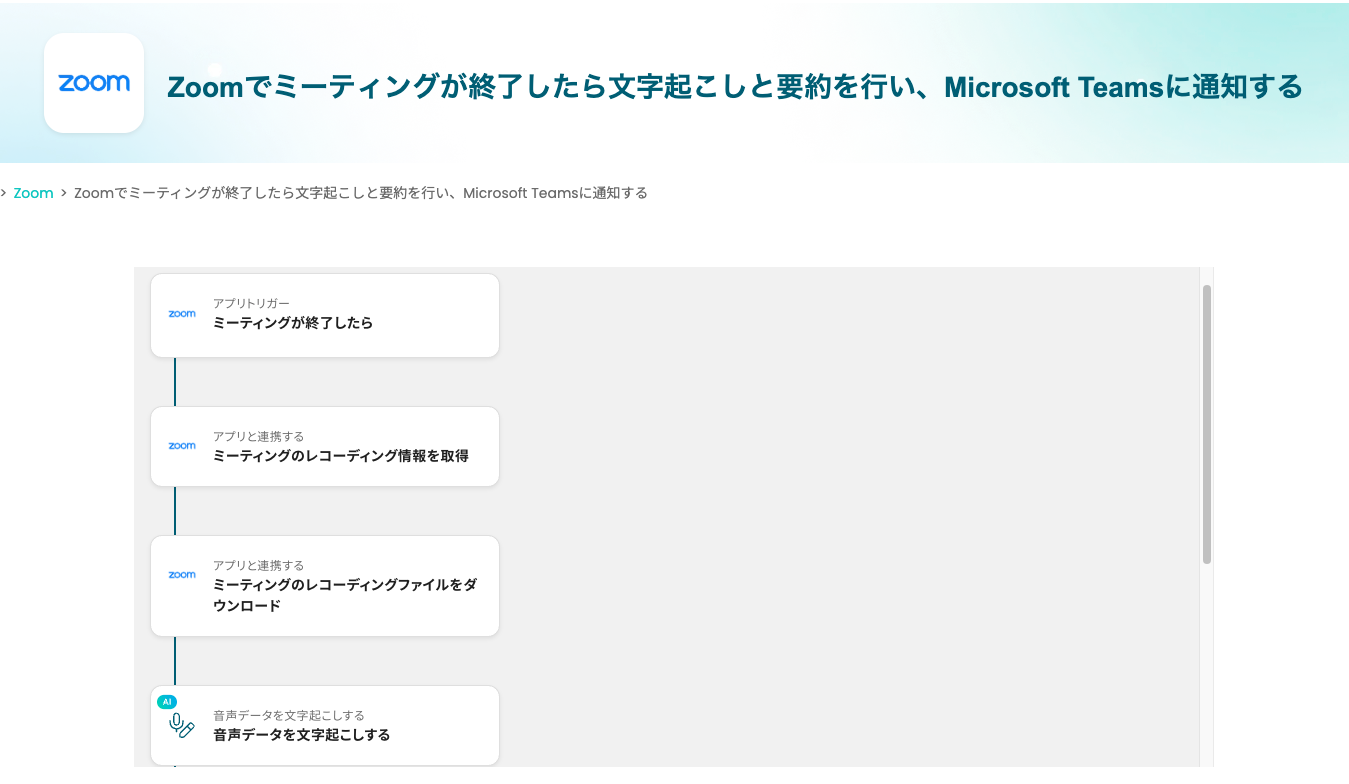Select the ミーティングが終了したら step title

click(x=293, y=323)
